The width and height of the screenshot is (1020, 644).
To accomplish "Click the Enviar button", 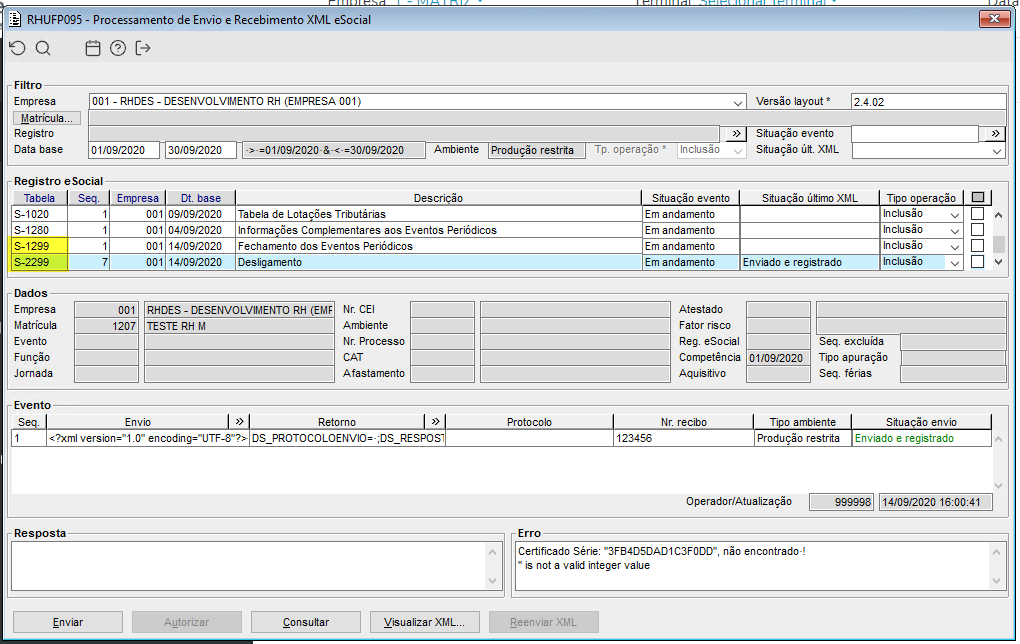I will click(x=68, y=622).
